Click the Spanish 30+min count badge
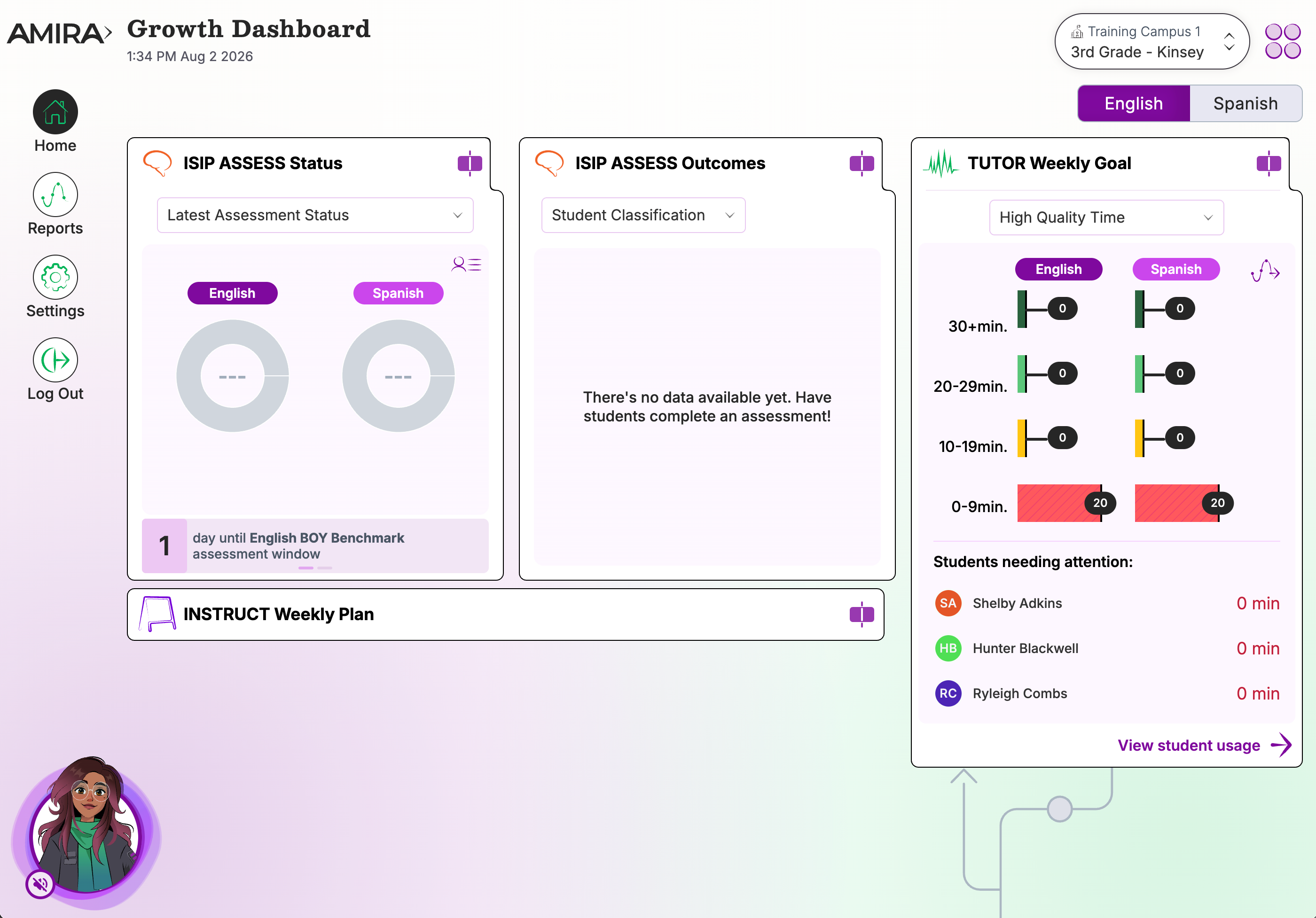This screenshot has width=1316, height=918. point(1180,309)
